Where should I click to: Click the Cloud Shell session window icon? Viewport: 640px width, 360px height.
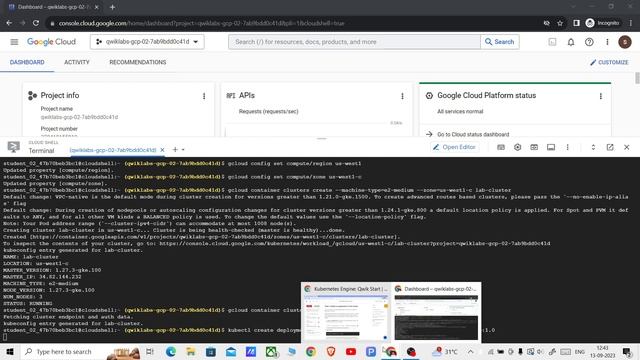(551, 147)
